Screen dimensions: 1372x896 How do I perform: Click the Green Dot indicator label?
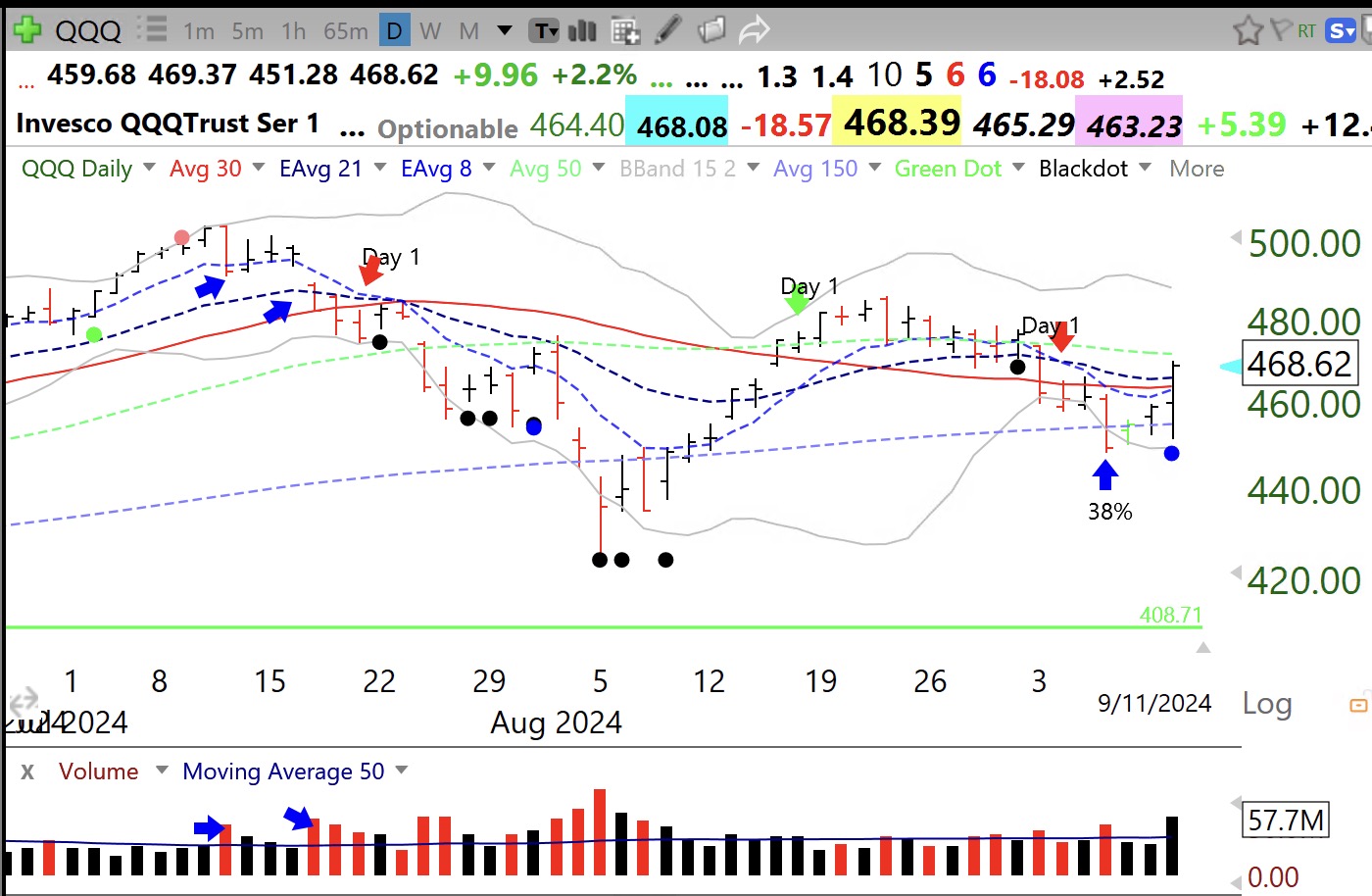click(949, 169)
